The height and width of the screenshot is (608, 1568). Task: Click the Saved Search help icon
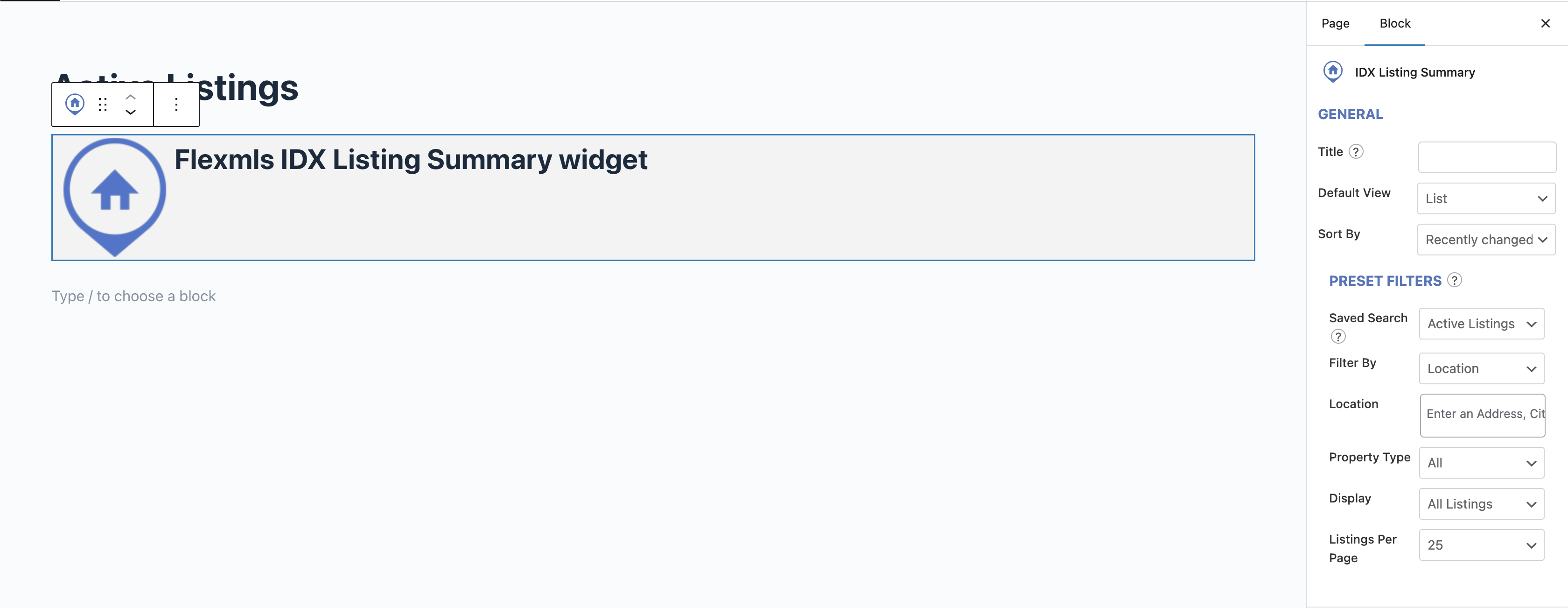click(x=1338, y=336)
